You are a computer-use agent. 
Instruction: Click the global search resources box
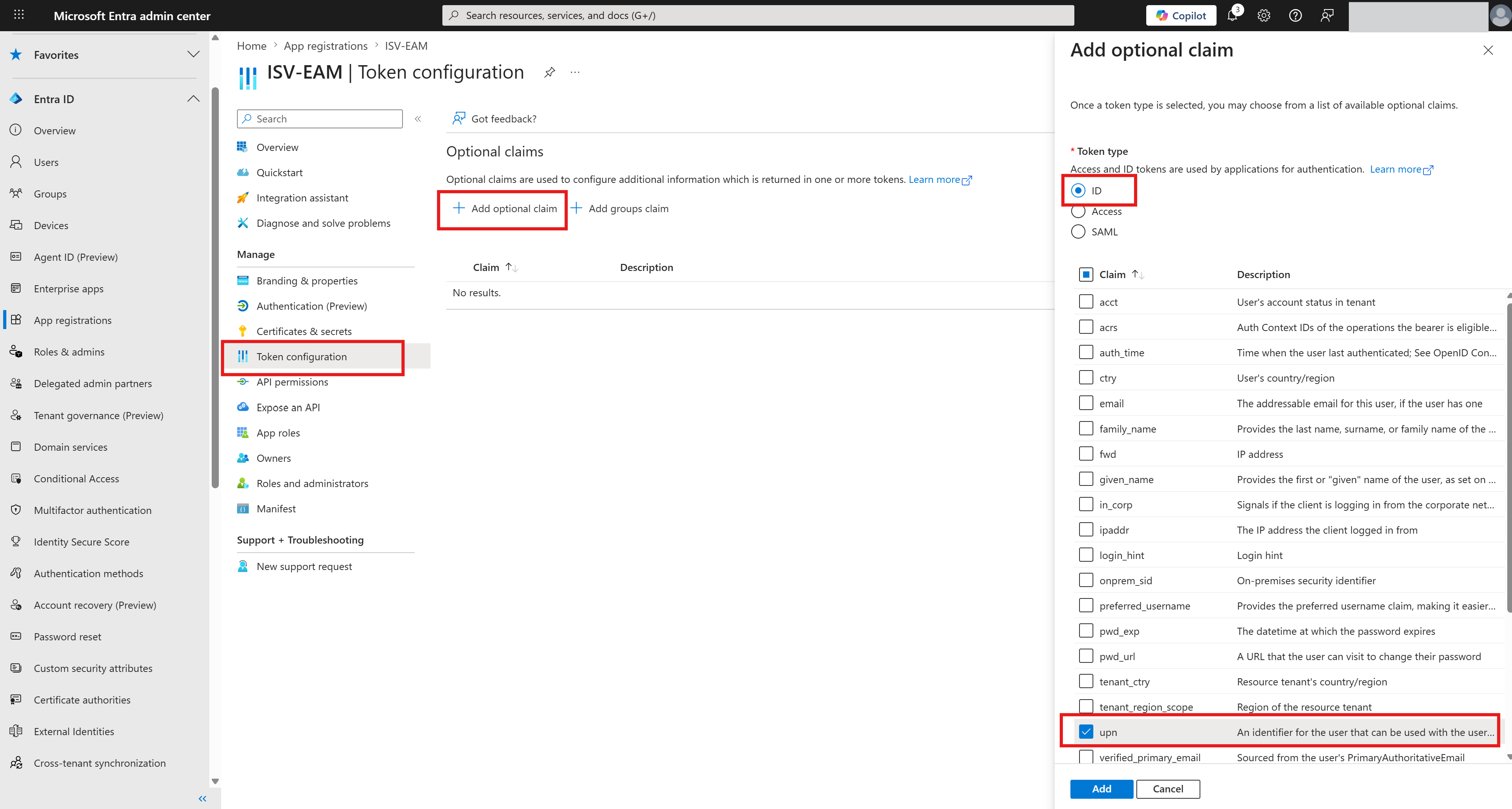pyautogui.click(x=758, y=15)
